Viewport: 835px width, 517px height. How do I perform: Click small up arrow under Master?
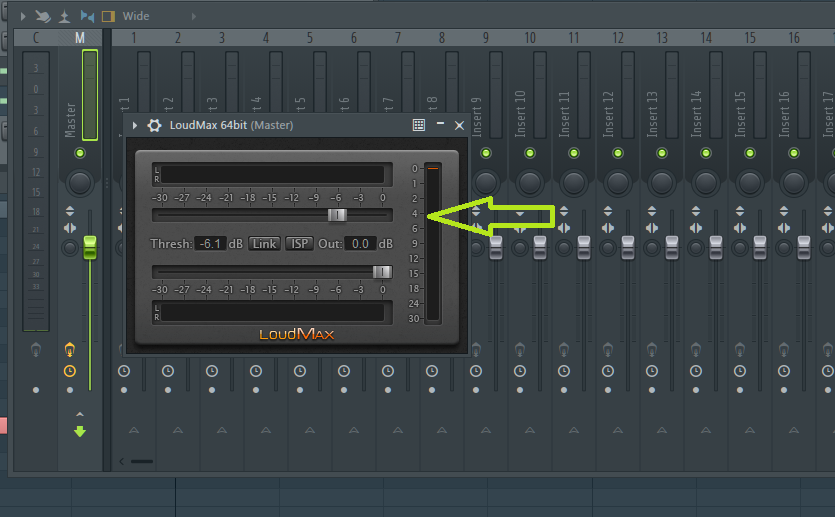[x=80, y=414]
